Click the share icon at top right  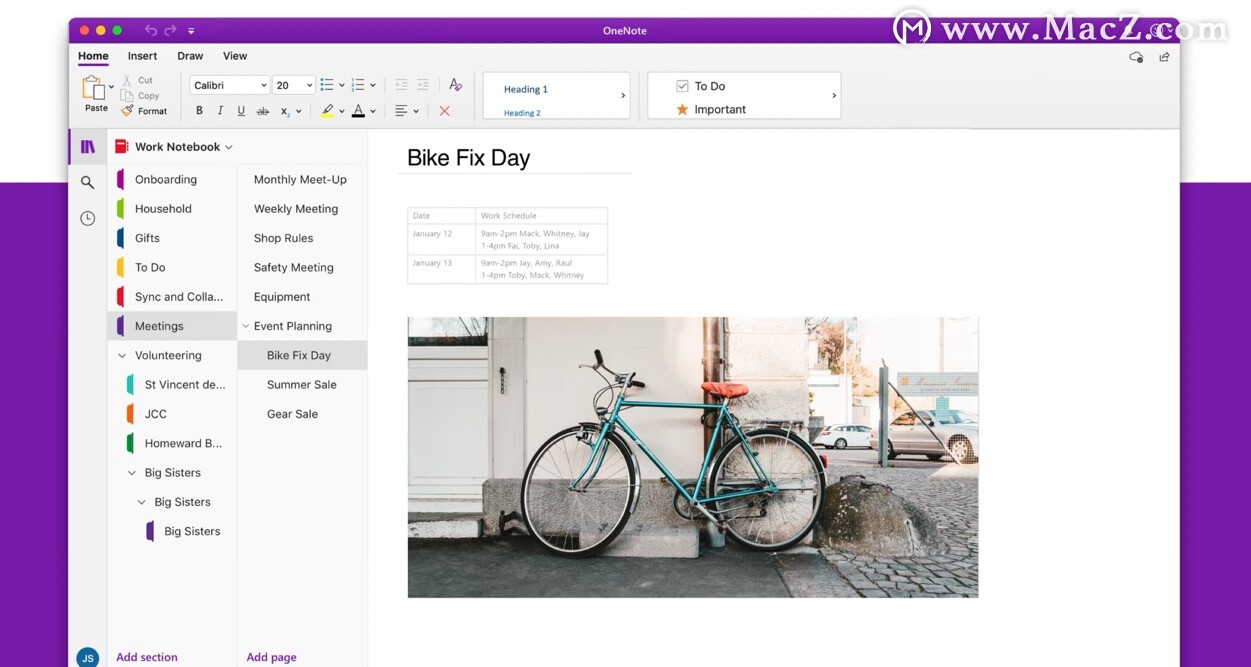tap(1164, 57)
